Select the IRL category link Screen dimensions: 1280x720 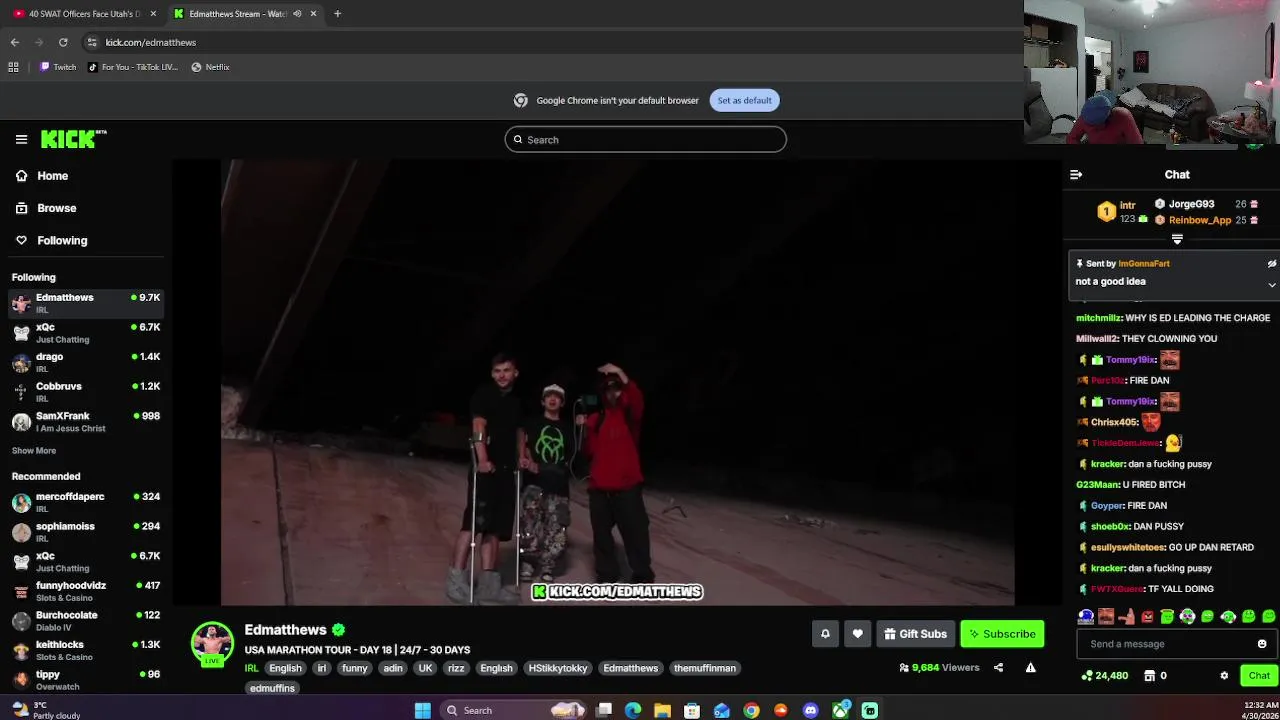click(252, 668)
